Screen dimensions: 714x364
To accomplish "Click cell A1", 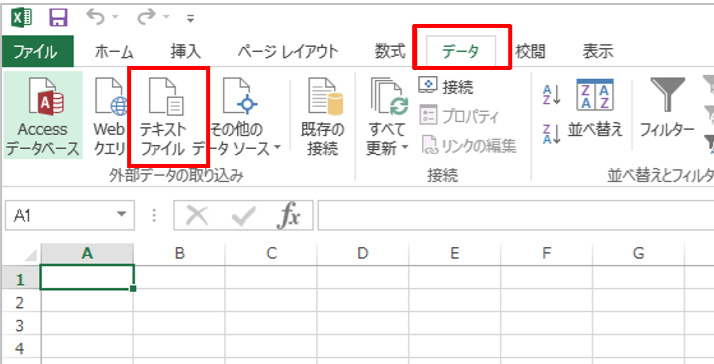I will pyautogui.click(x=87, y=277).
